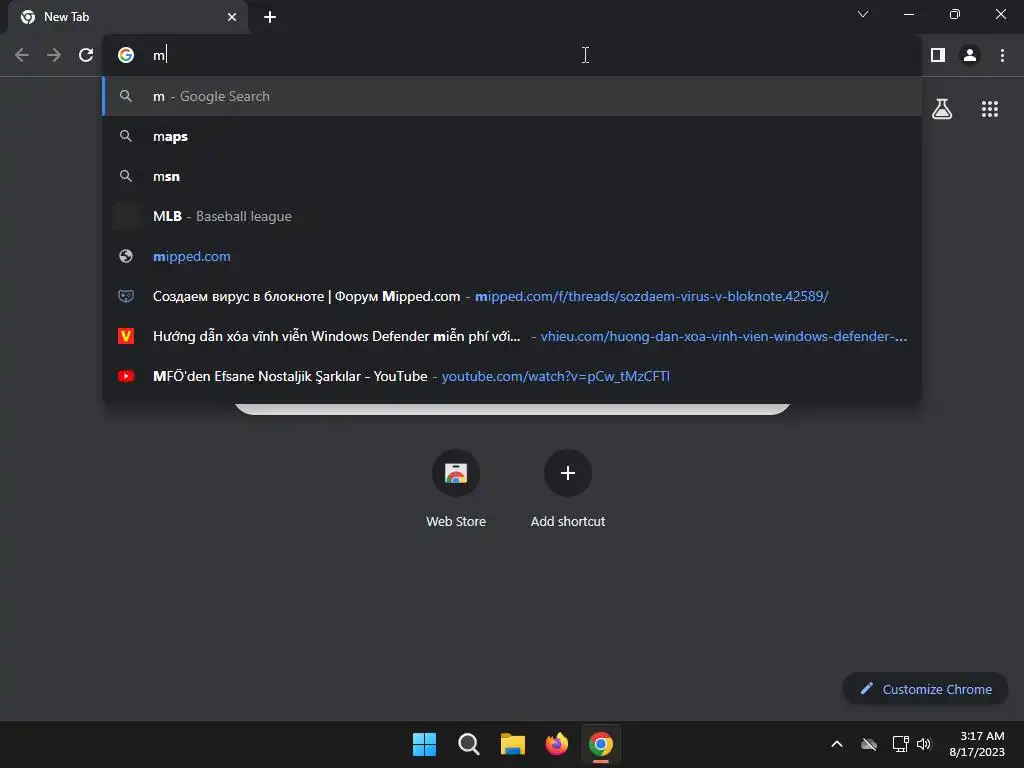The width and height of the screenshot is (1024, 768).
Task: Click the back navigation arrow
Action: pos(22,55)
